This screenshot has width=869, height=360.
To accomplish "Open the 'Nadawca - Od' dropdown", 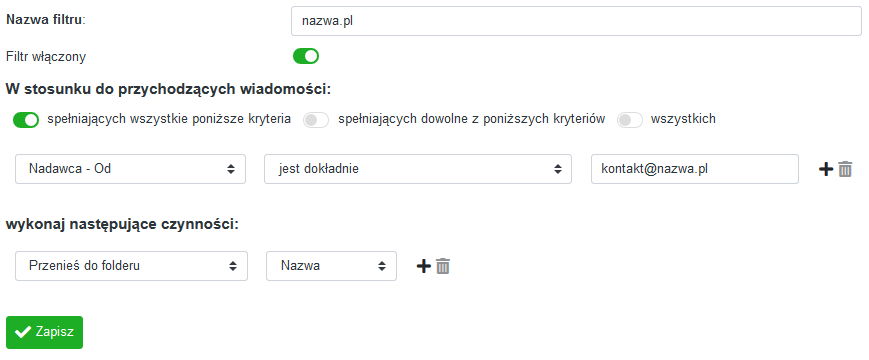I will (x=130, y=169).
